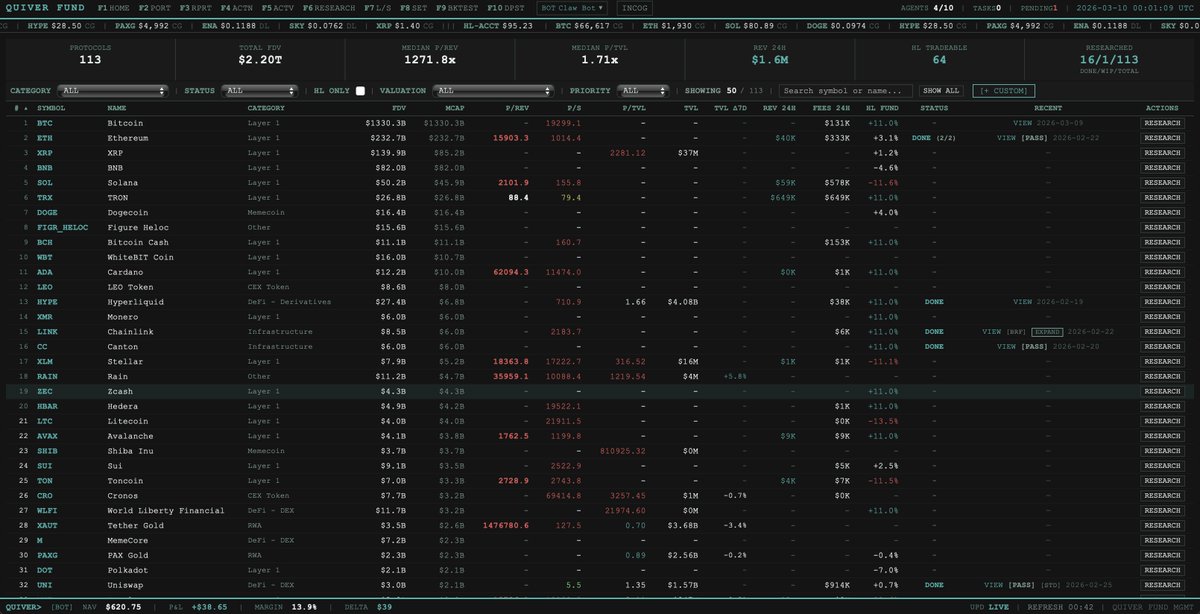Click RESEARCH button for Polkadot row
This screenshot has width=1200, height=614.
point(1163,569)
